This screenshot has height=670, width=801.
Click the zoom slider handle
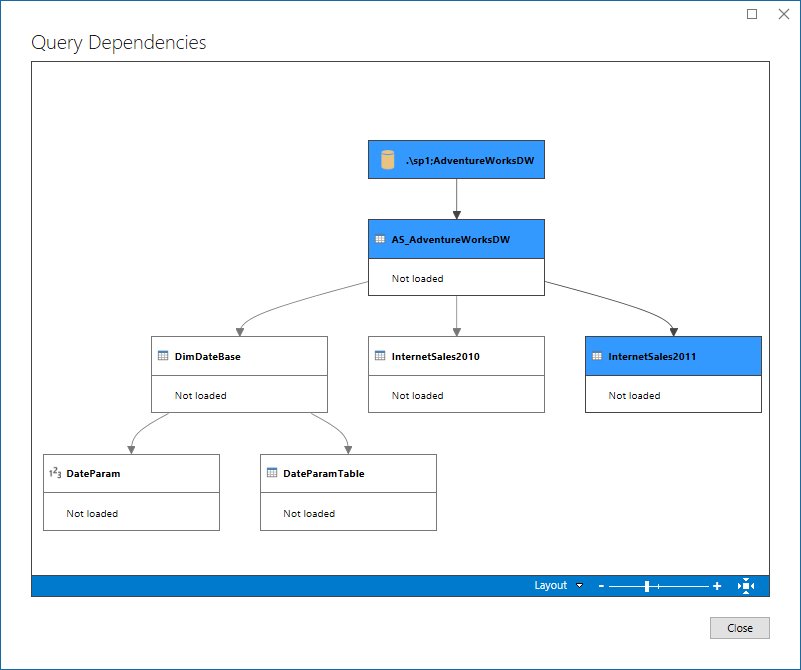pos(647,586)
